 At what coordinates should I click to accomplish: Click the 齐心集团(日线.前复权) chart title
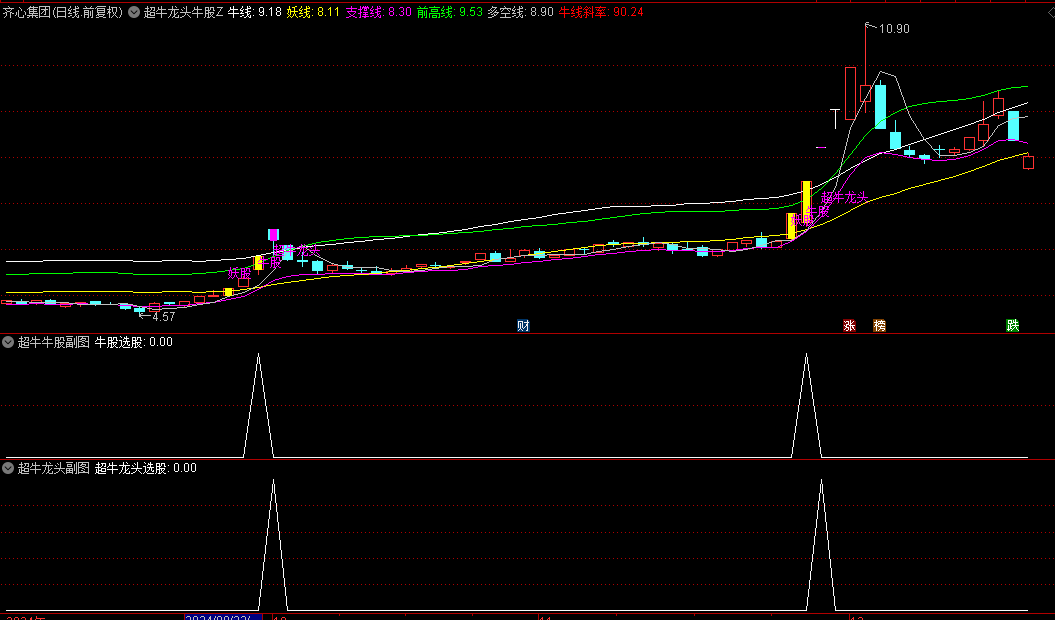(x=62, y=13)
